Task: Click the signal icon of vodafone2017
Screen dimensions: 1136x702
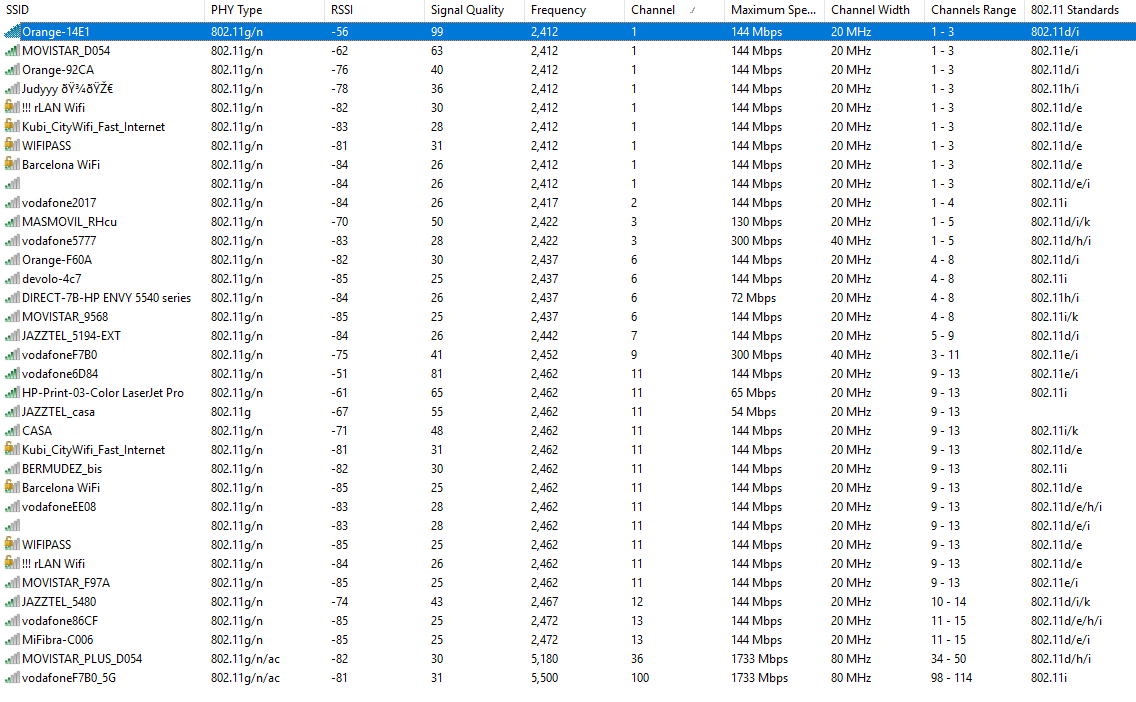Action: pos(12,203)
